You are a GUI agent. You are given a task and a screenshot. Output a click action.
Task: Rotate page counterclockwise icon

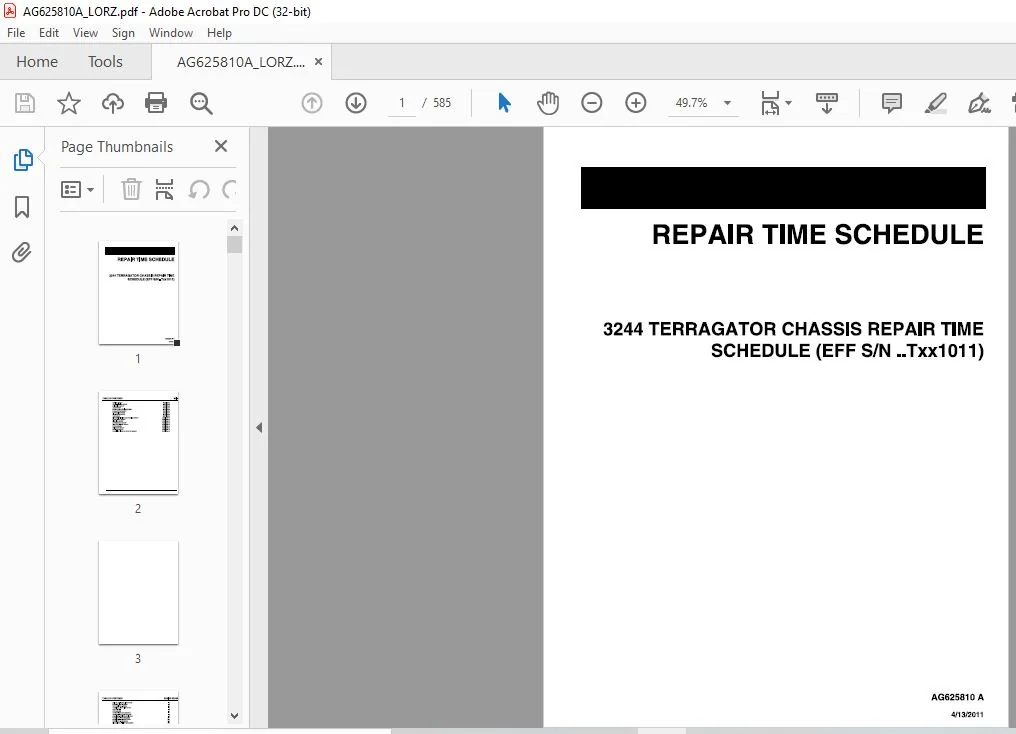pyautogui.click(x=199, y=189)
